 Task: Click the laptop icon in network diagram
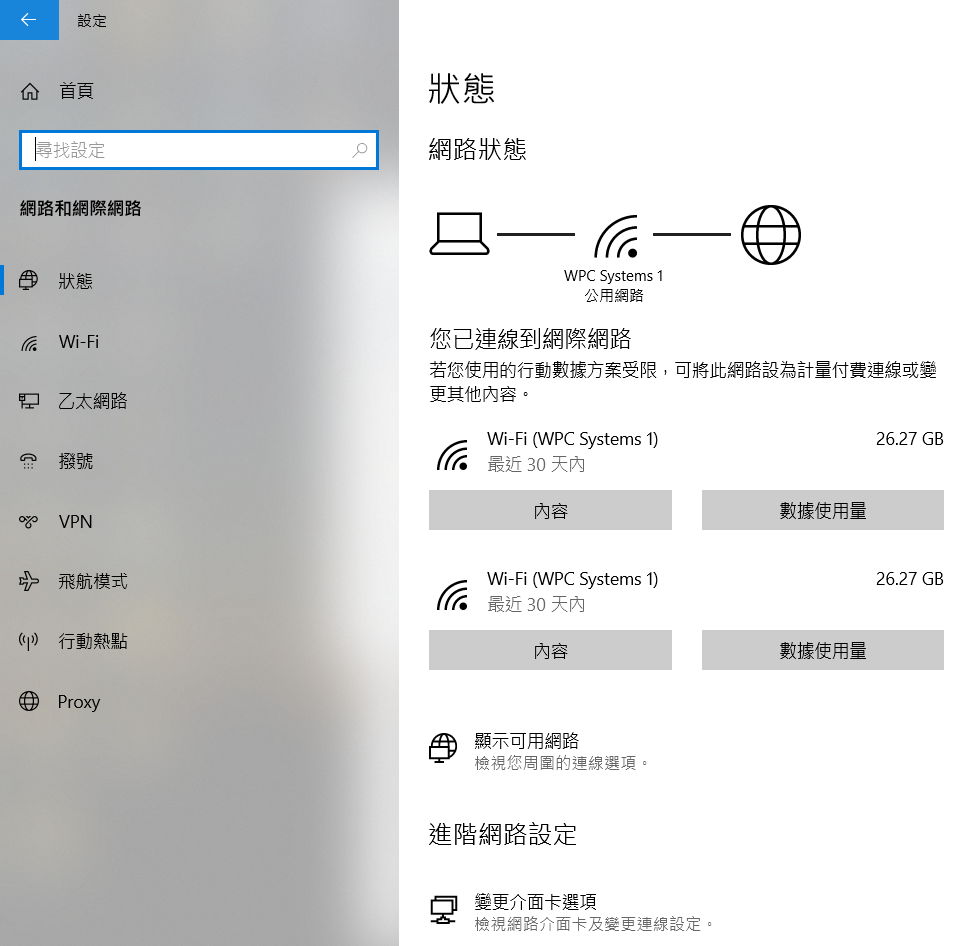click(459, 235)
